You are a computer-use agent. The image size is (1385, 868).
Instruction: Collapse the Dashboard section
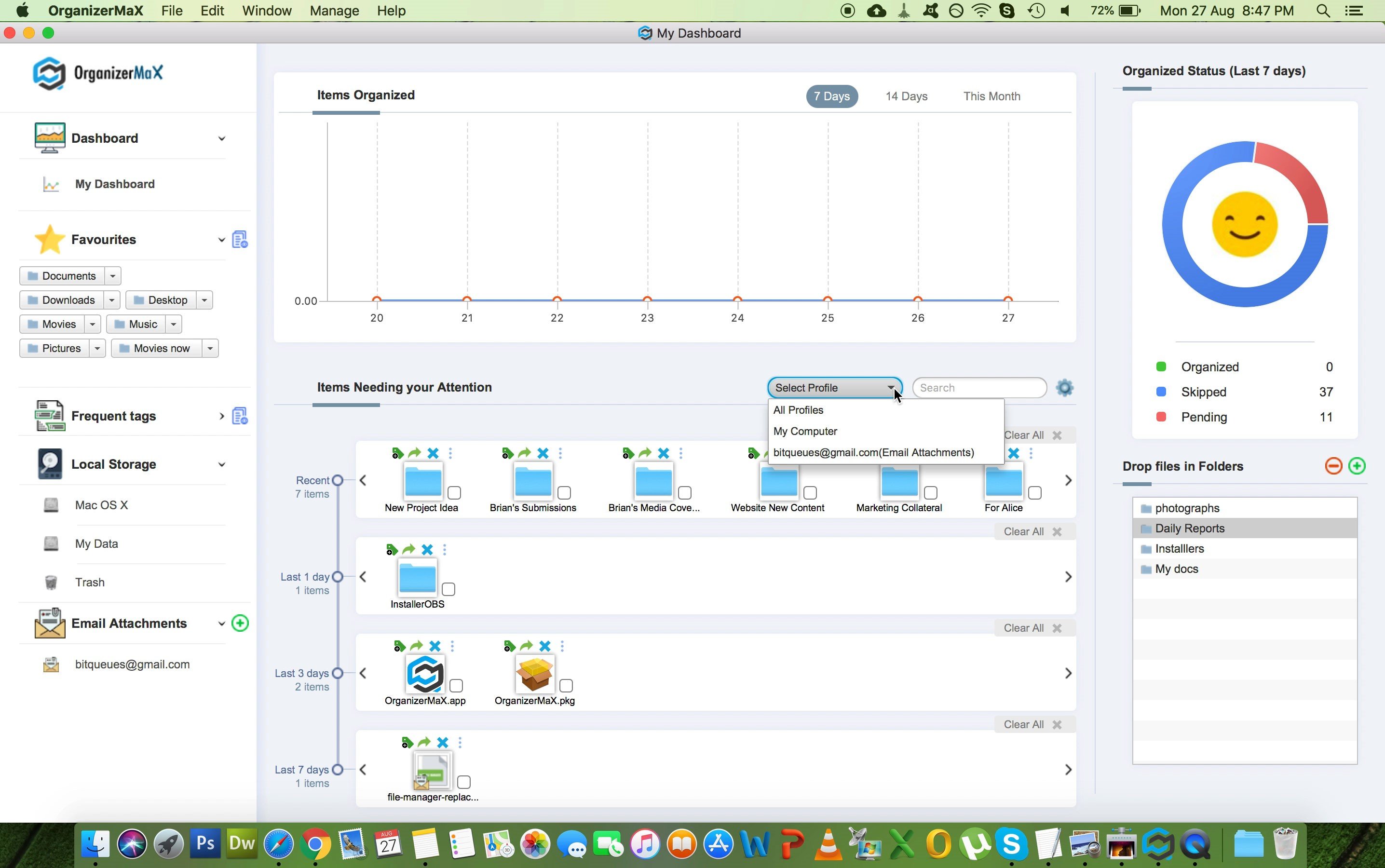[221, 138]
